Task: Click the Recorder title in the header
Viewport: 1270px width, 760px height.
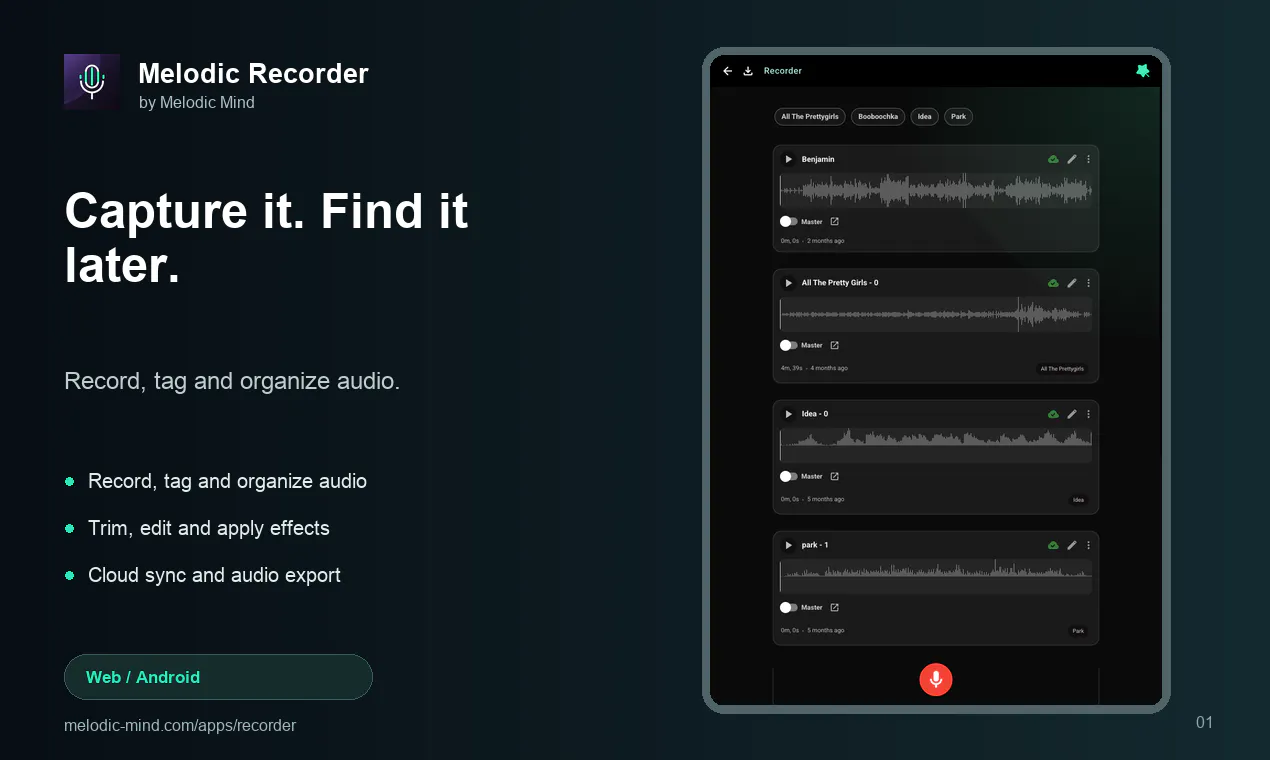Action: [783, 71]
